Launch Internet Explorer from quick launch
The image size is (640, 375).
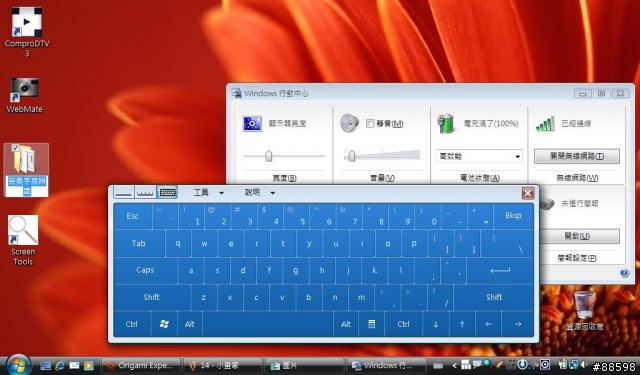click(x=60, y=366)
